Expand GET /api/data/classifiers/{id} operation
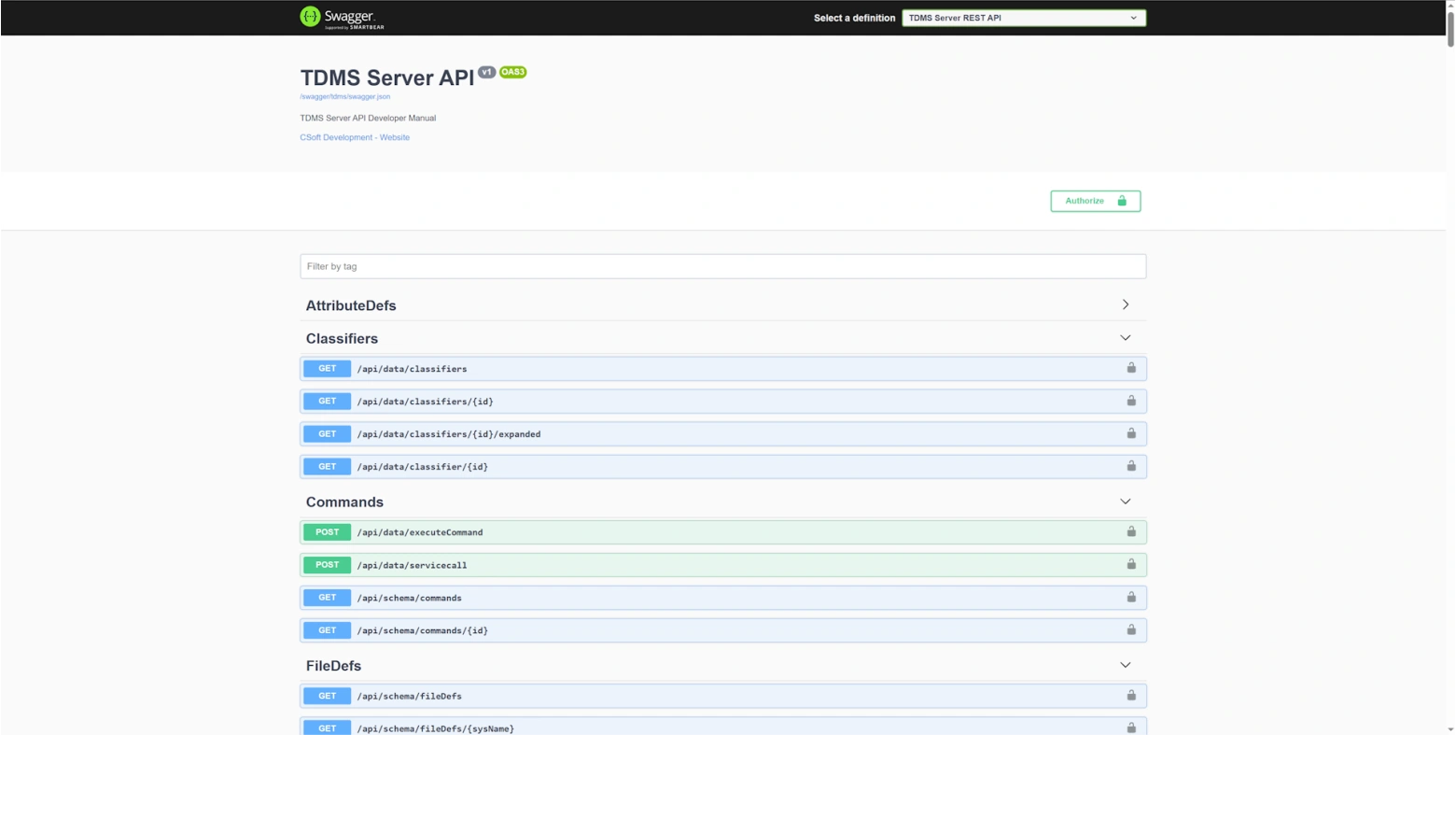 (x=722, y=402)
